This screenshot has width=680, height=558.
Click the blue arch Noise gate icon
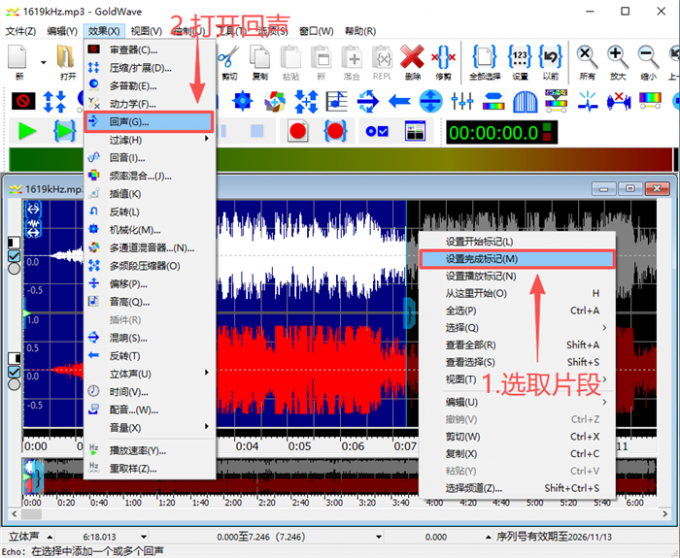(525, 101)
